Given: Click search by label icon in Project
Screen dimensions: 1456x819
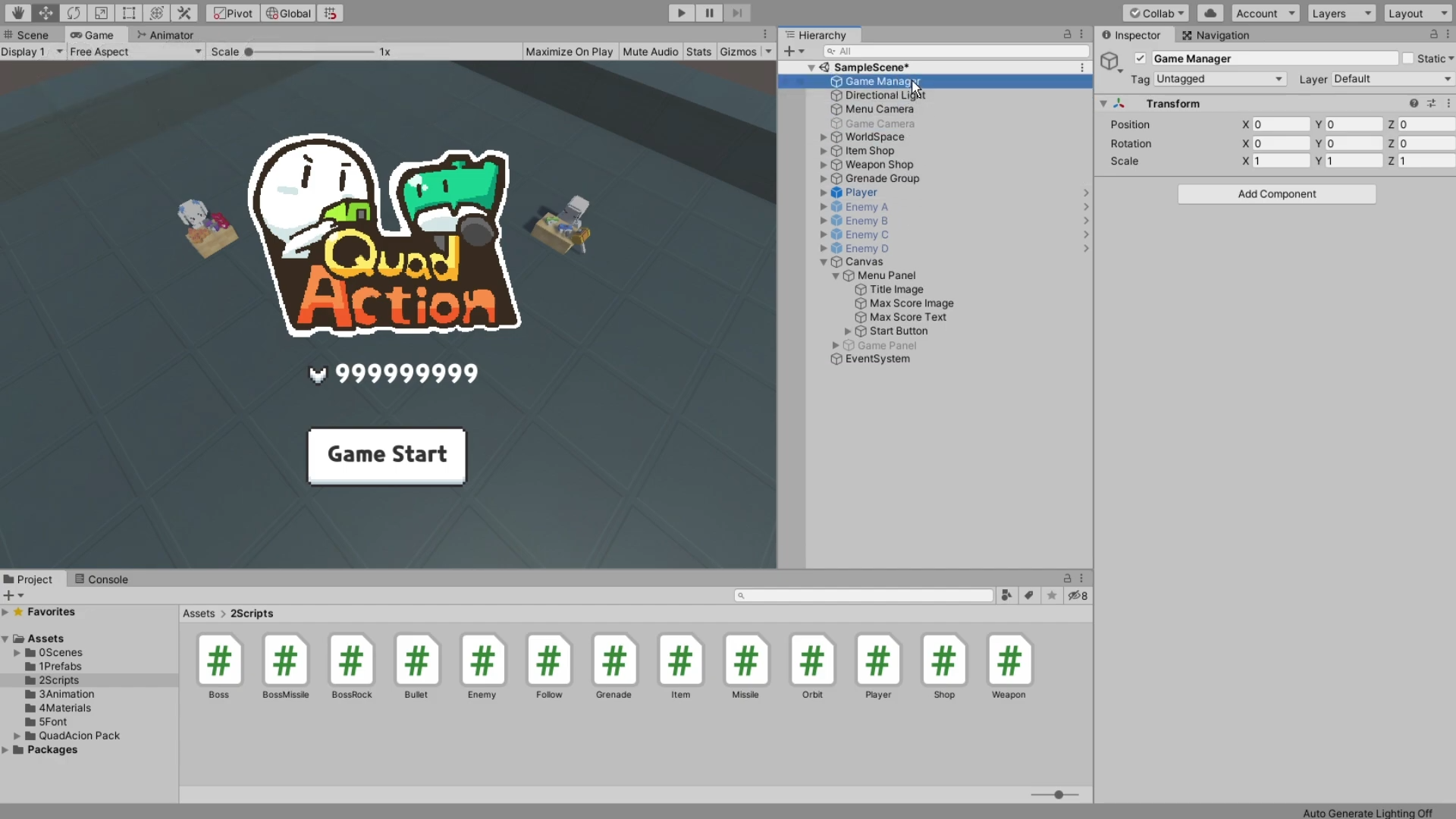Looking at the screenshot, I should pyautogui.click(x=1029, y=595).
